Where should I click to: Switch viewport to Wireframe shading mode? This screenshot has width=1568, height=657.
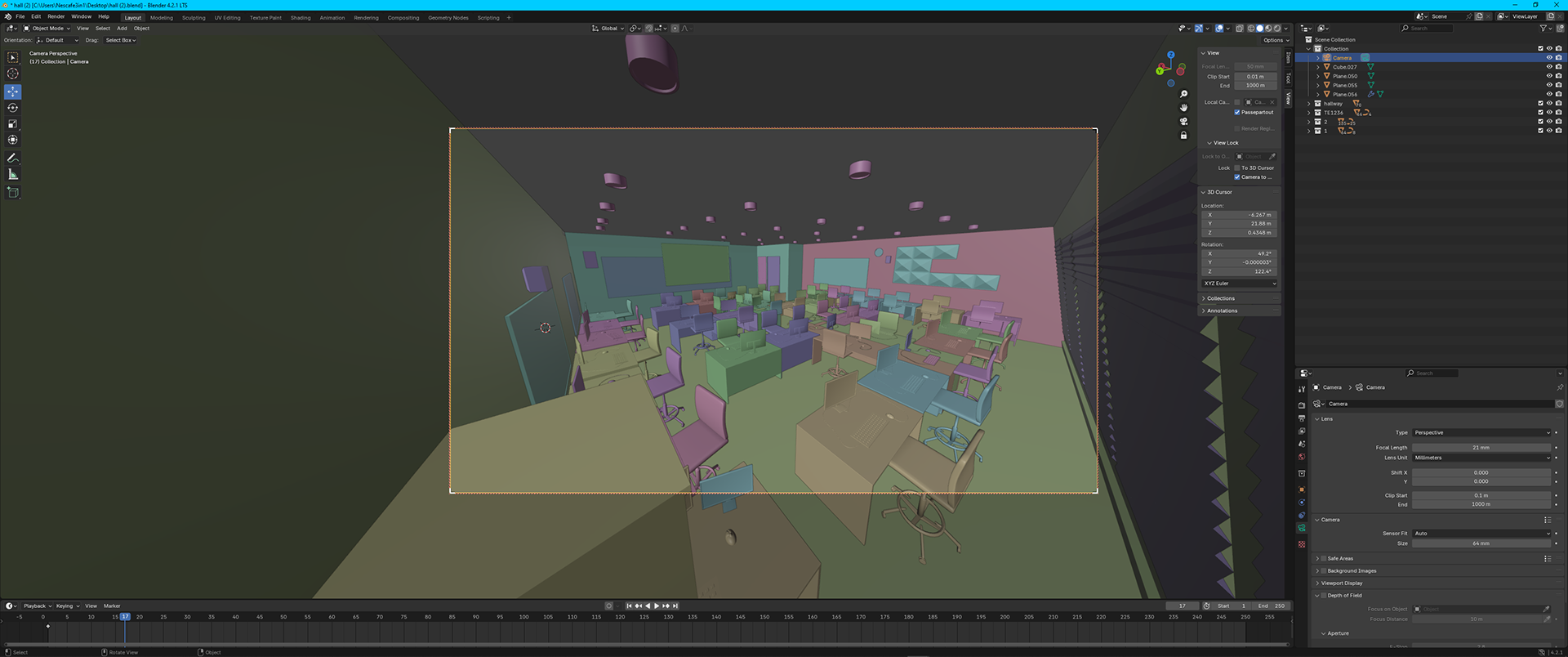[1250, 29]
